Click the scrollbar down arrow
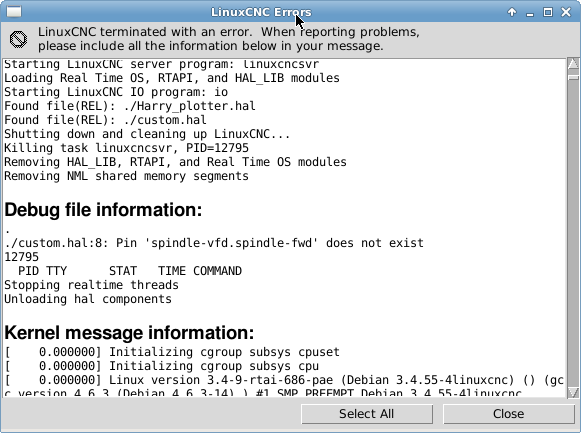The height and width of the screenshot is (433, 581). (573, 392)
